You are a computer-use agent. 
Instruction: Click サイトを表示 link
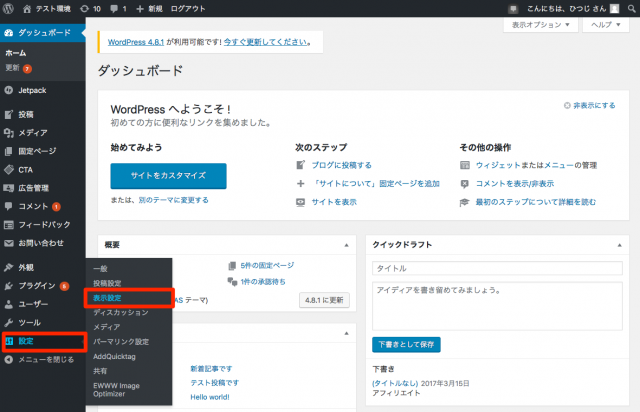pos(334,202)
